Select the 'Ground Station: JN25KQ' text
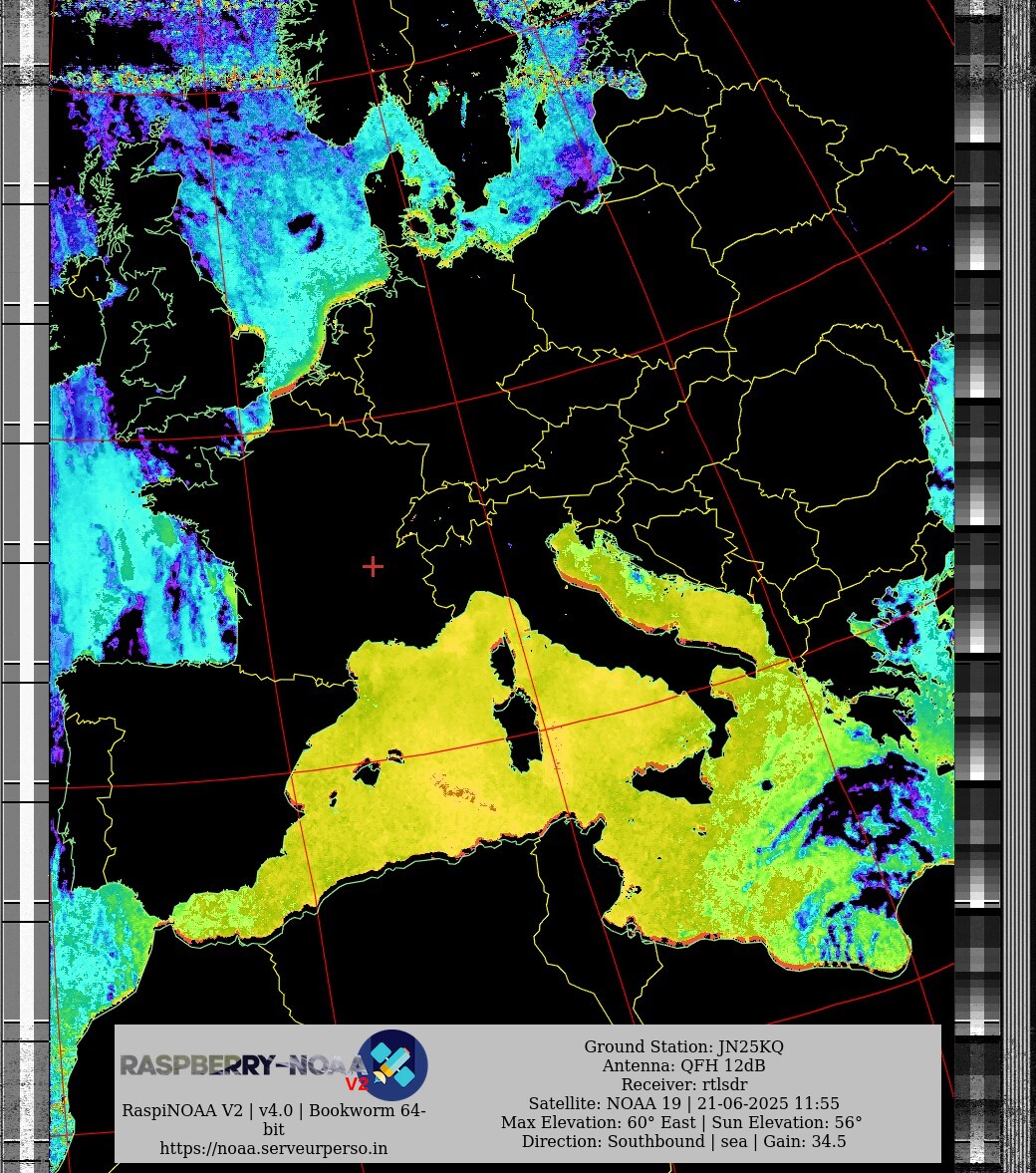Viewport: 1036px width, 1173px height. click(x=683, y=1046)
